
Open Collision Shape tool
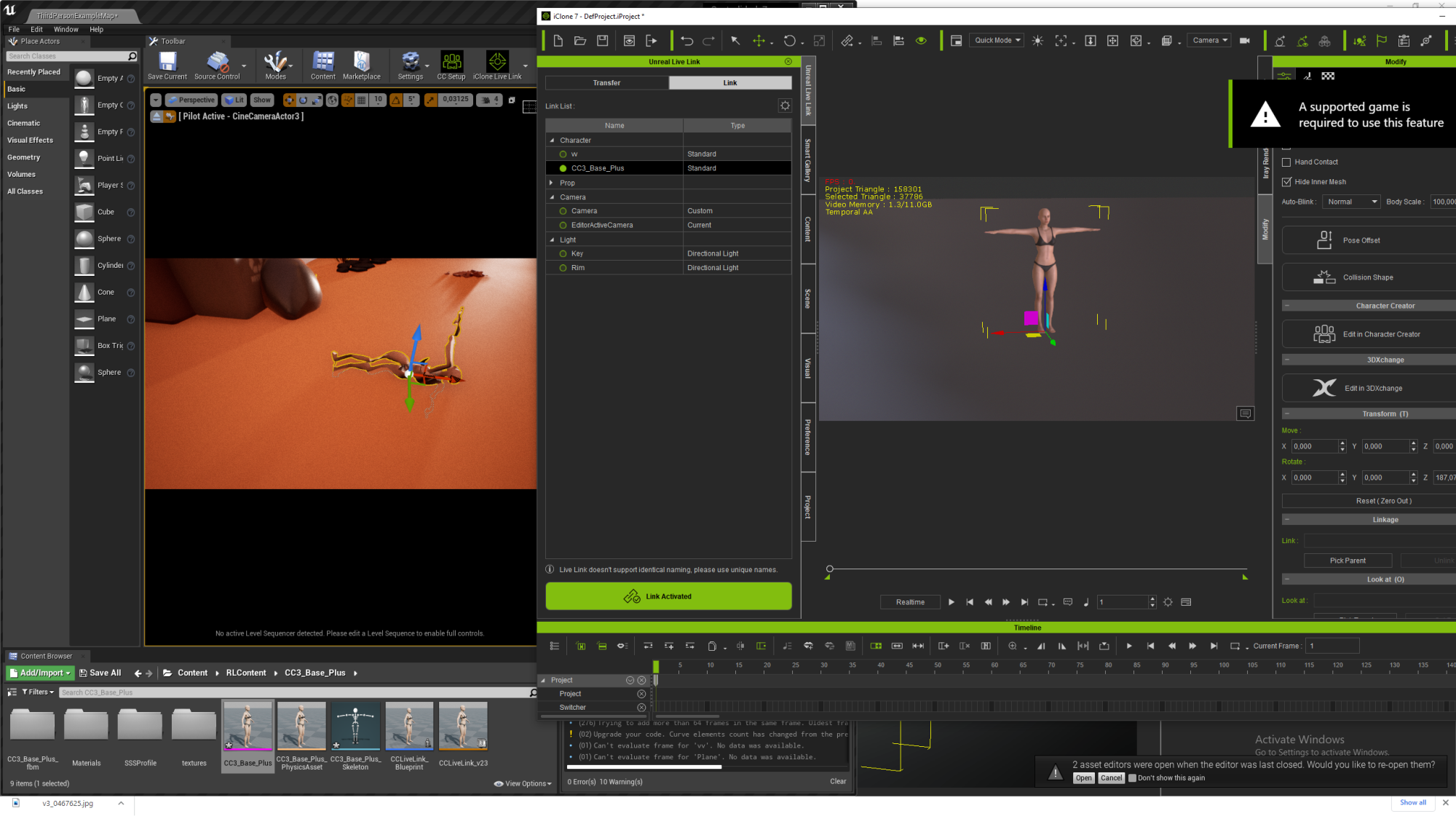[x=1369, y=277]
